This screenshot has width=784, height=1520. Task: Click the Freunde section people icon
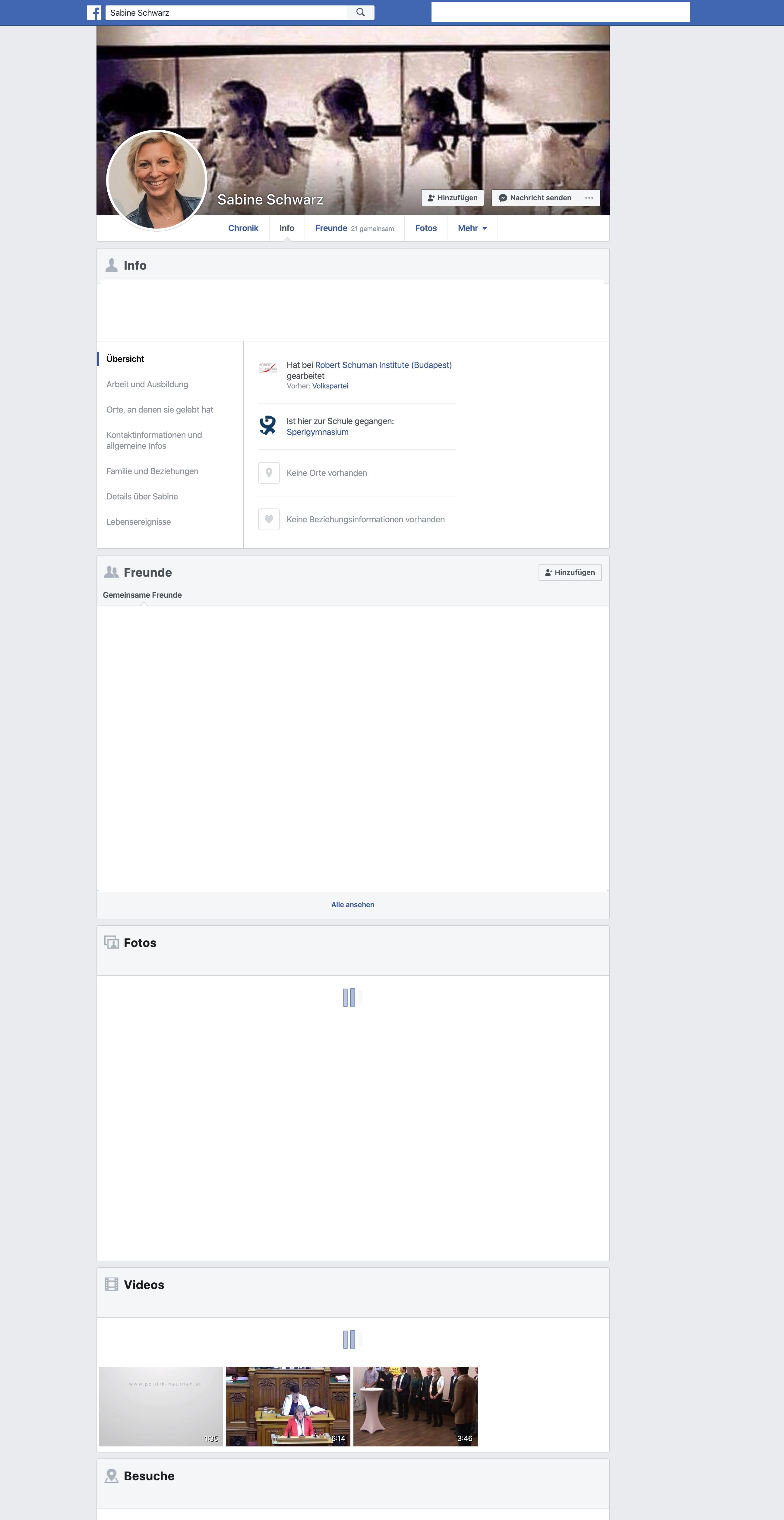pyautogui.click(x=112, y=572)
